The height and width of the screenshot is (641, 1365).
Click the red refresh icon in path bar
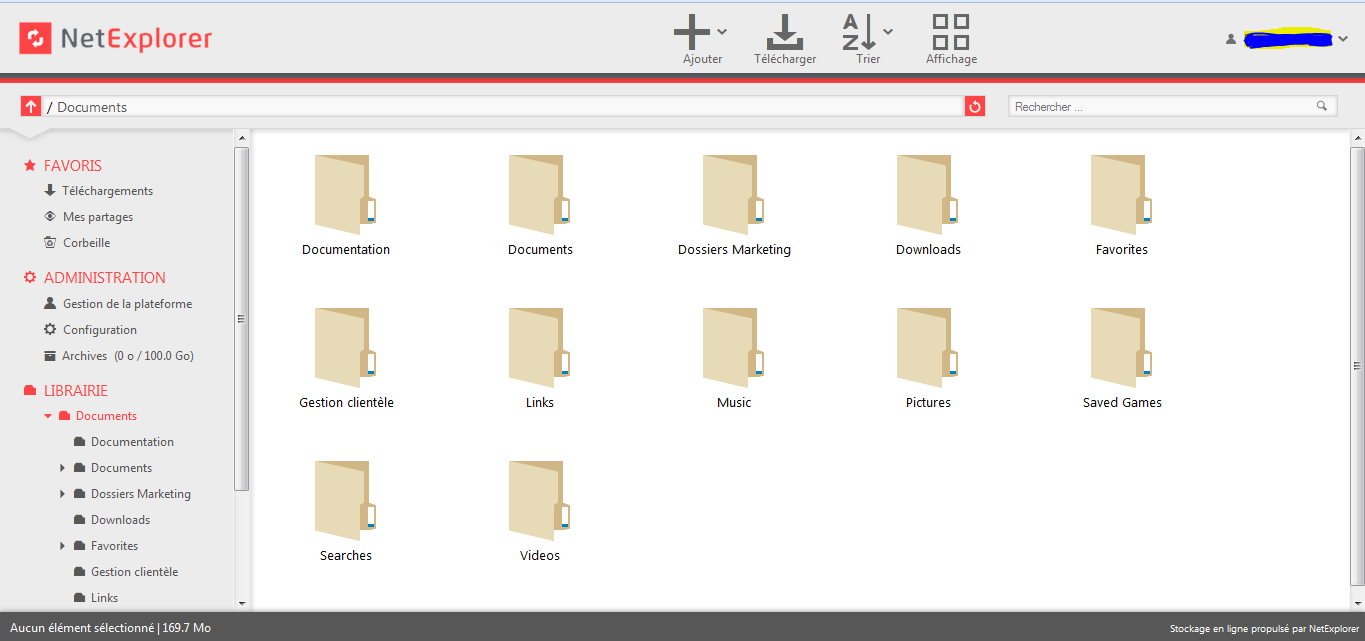(x=975, y=106)
